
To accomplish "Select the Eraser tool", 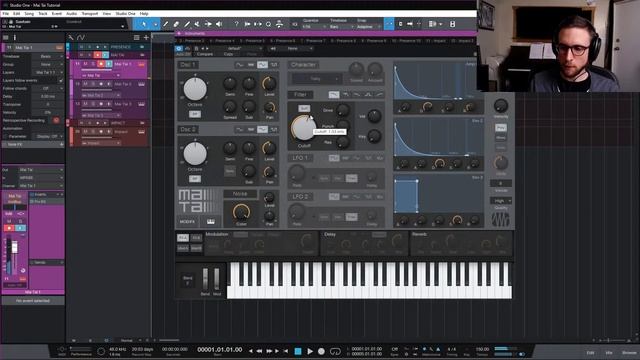I will (x=176, y=24).
